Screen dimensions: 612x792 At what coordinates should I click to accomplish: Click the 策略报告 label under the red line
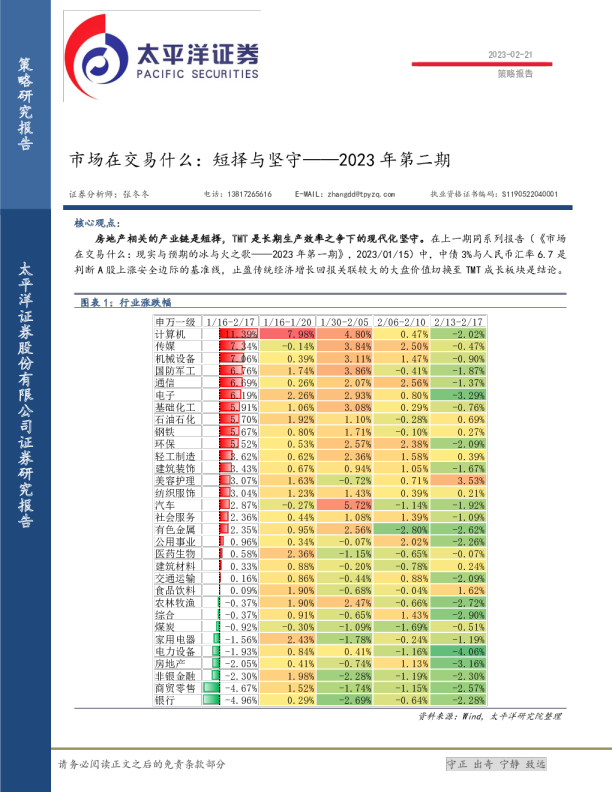pos(515,74)
